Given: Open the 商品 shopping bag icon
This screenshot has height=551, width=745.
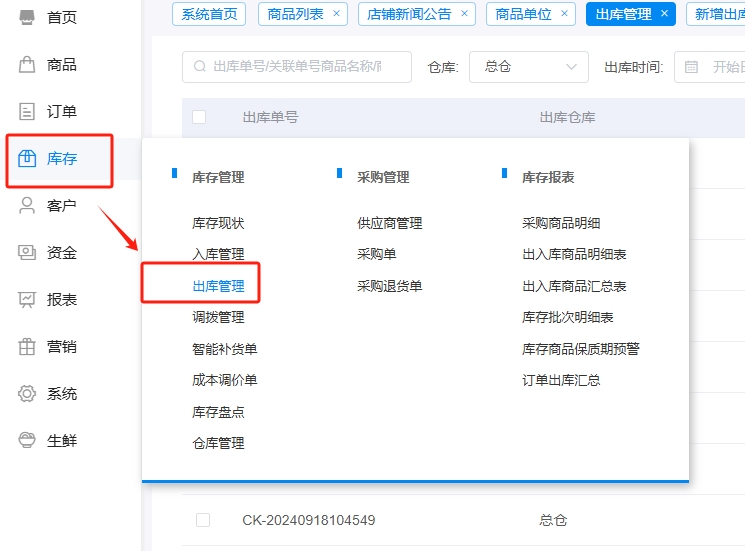Looking at the screenshot, I should pyautogui.click(x=27, y=64).
